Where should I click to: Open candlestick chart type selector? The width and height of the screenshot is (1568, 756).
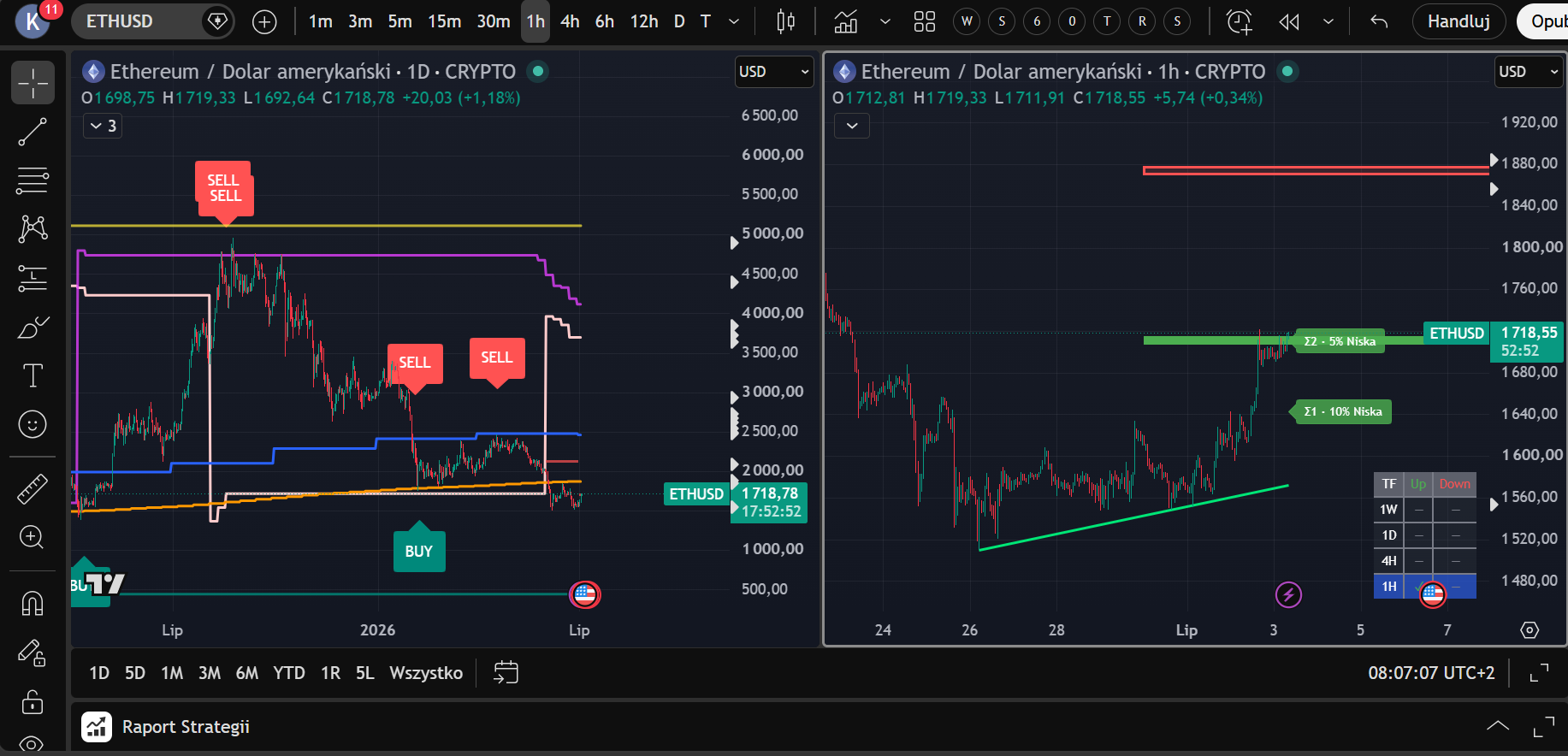click(785, 21)
